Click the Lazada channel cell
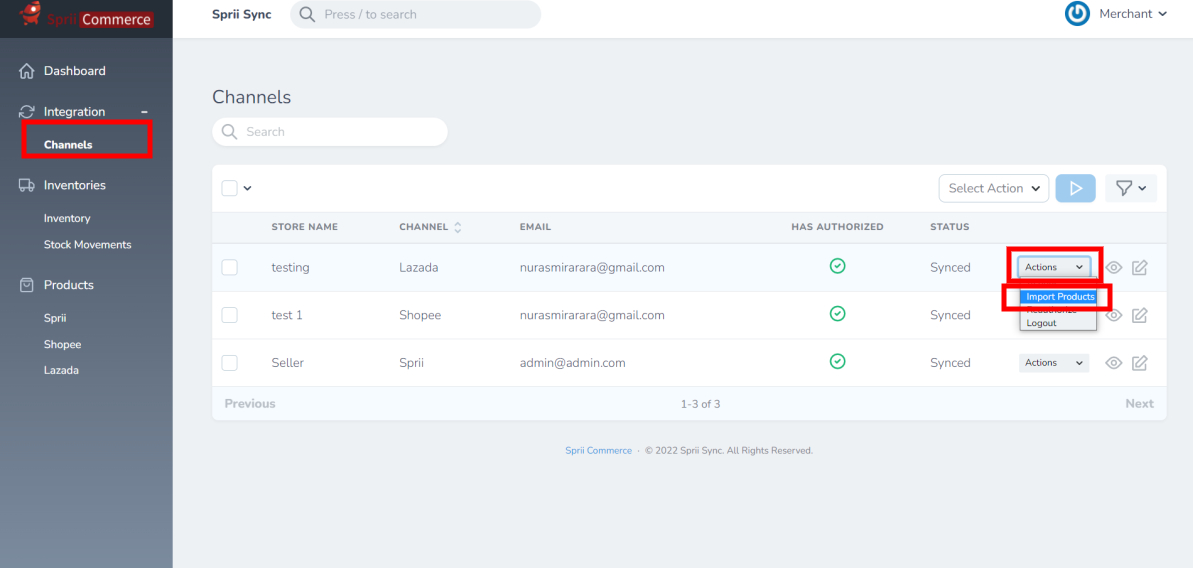1193x568 pixels. (x=418, y=268)
